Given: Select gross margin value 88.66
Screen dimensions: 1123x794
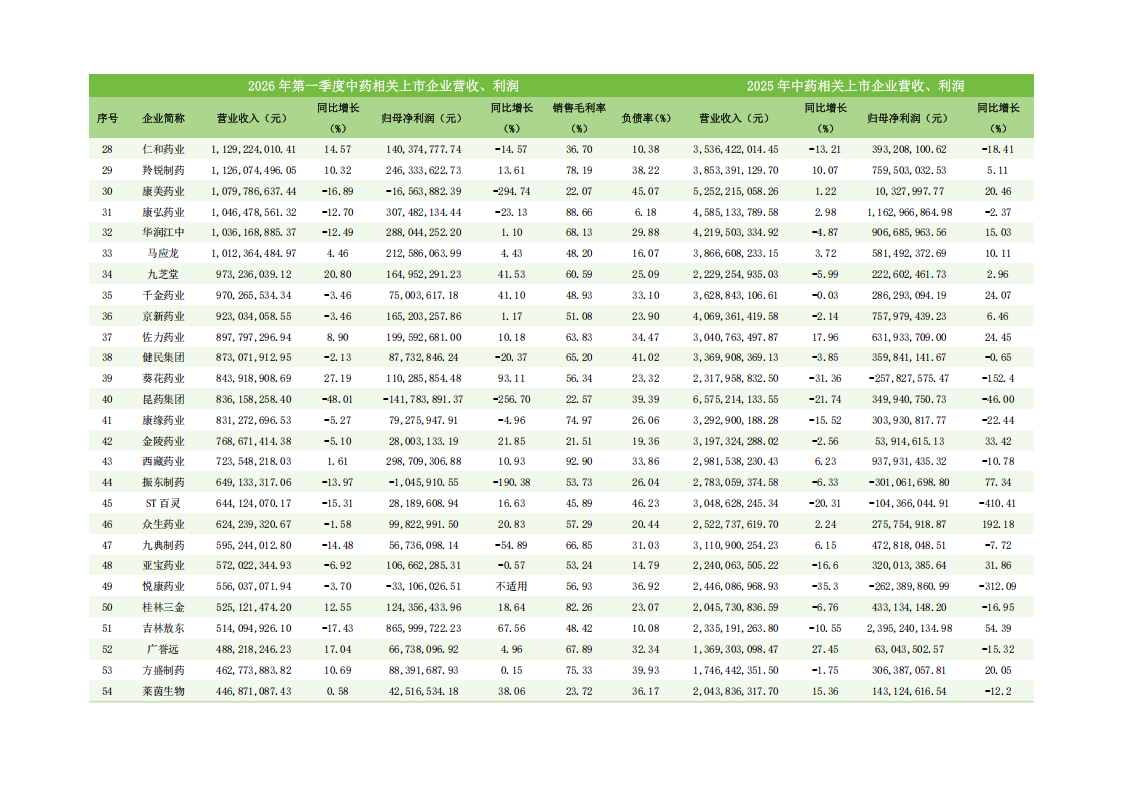Looking at the screenshot, I should (x=579, y=213).
